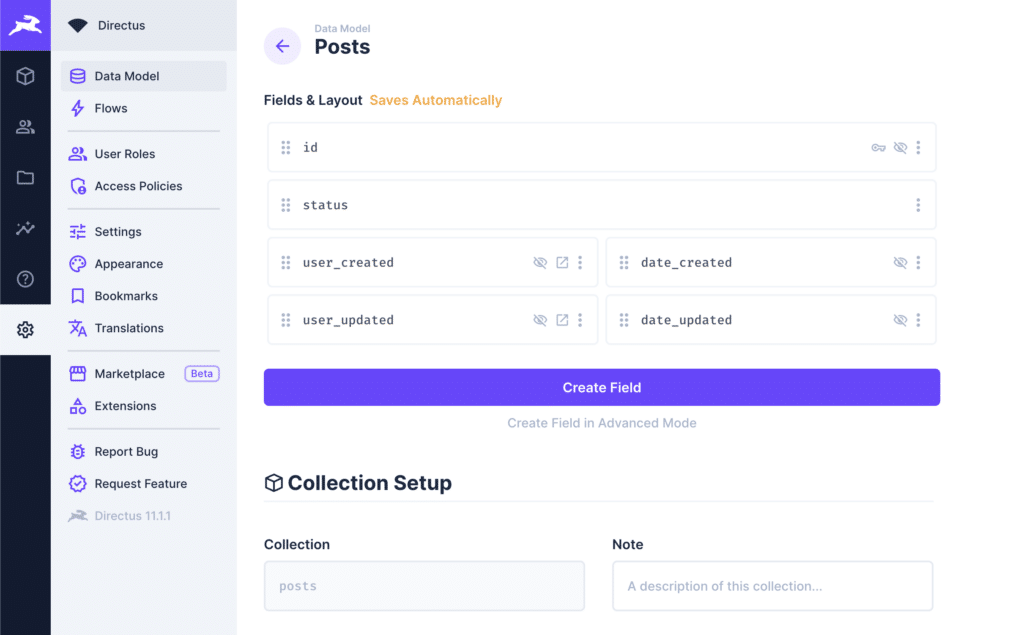Click the collection Note input field
Image resolution: width=1024 pixels, height=635 pixels.
click(772, 586)
